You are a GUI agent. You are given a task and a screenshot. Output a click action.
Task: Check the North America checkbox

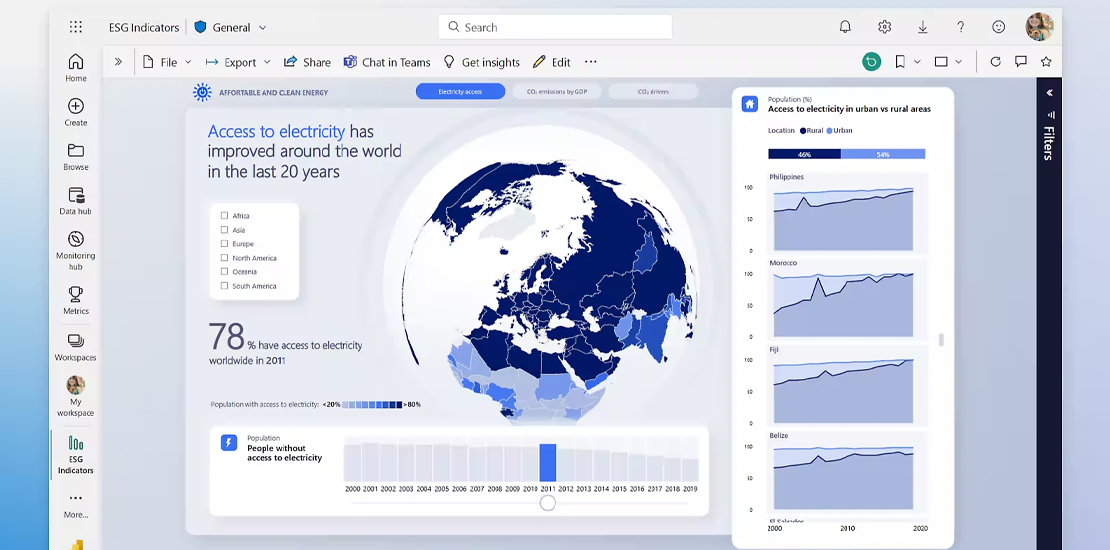(224, 258)
